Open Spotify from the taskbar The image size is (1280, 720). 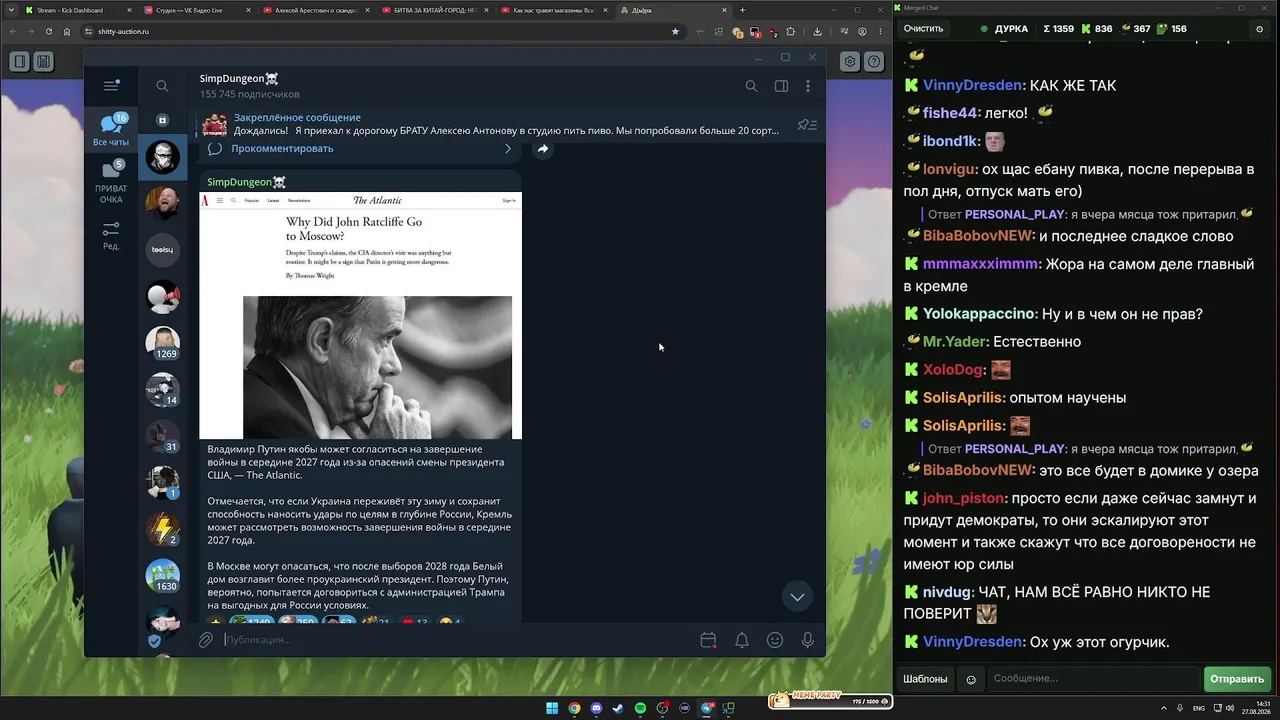(640, 708)
